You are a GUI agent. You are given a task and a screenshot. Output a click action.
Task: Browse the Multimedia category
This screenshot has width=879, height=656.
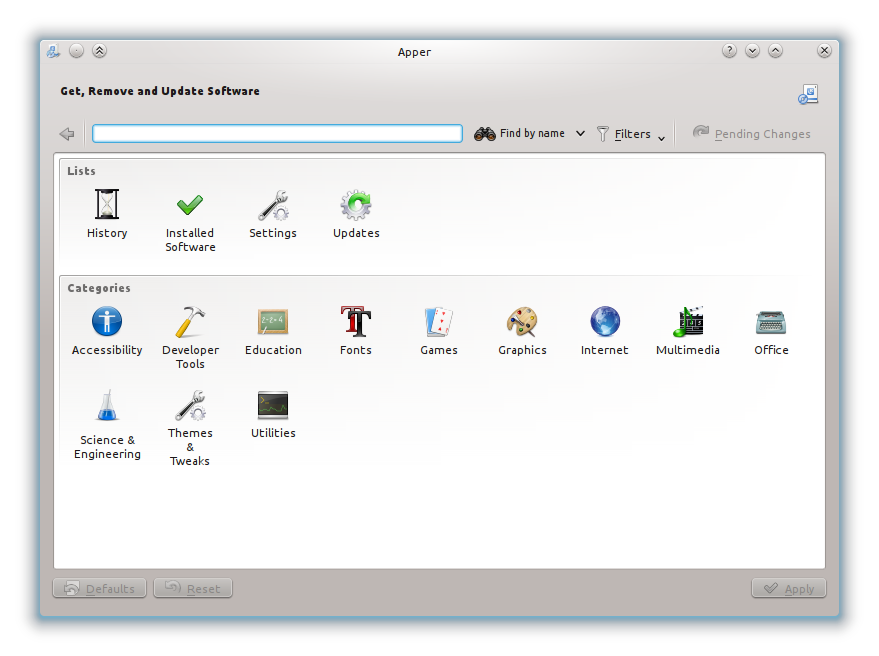688,331
